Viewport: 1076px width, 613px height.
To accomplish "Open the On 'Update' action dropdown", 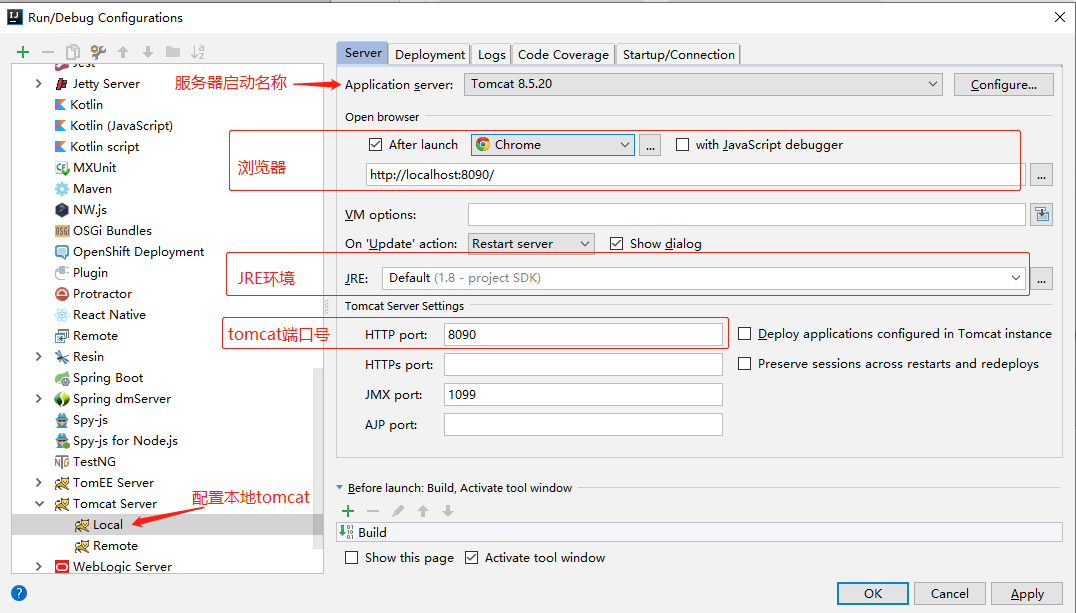I will tap(531, 244).
